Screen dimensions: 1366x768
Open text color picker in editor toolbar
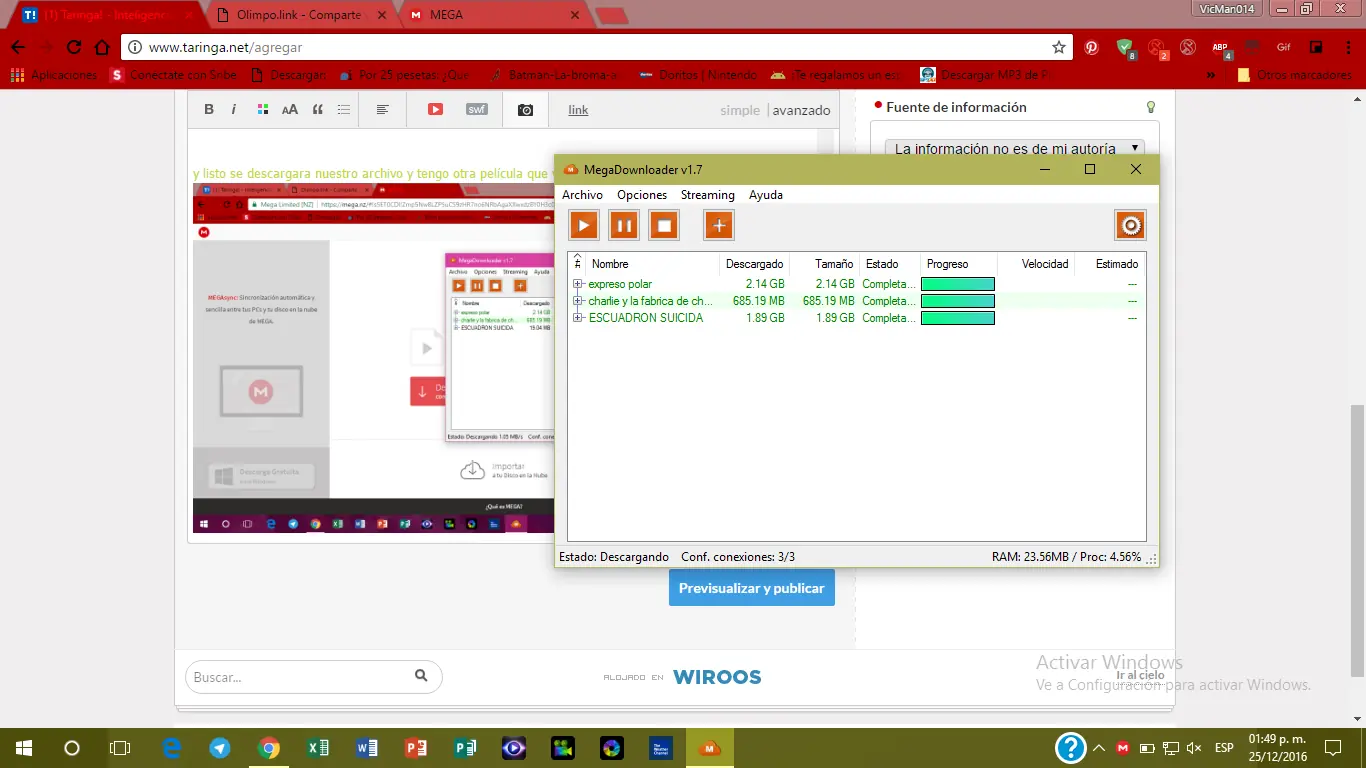[x=262, y=110]
